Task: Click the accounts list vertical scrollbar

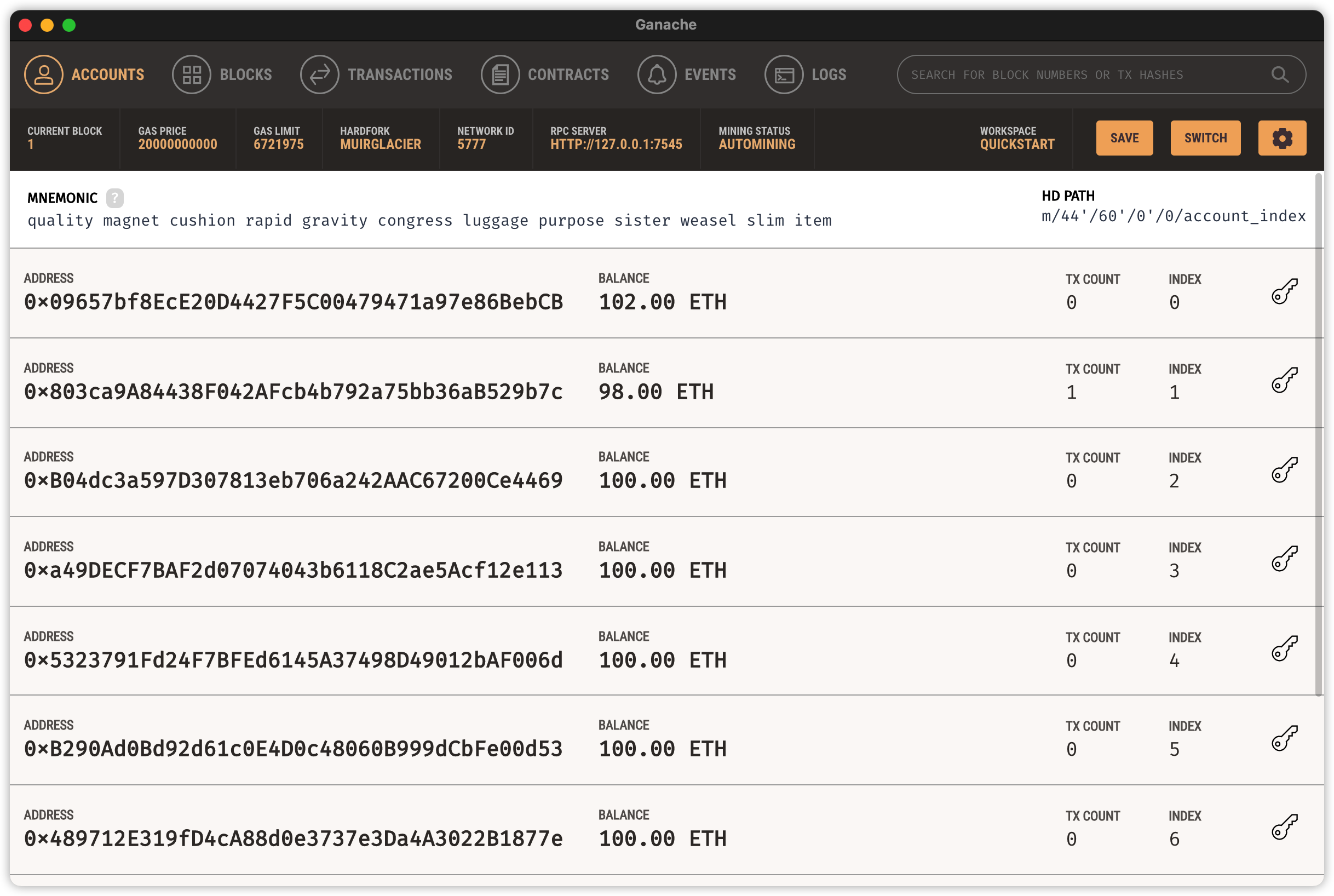Action: click(1319, 434)
